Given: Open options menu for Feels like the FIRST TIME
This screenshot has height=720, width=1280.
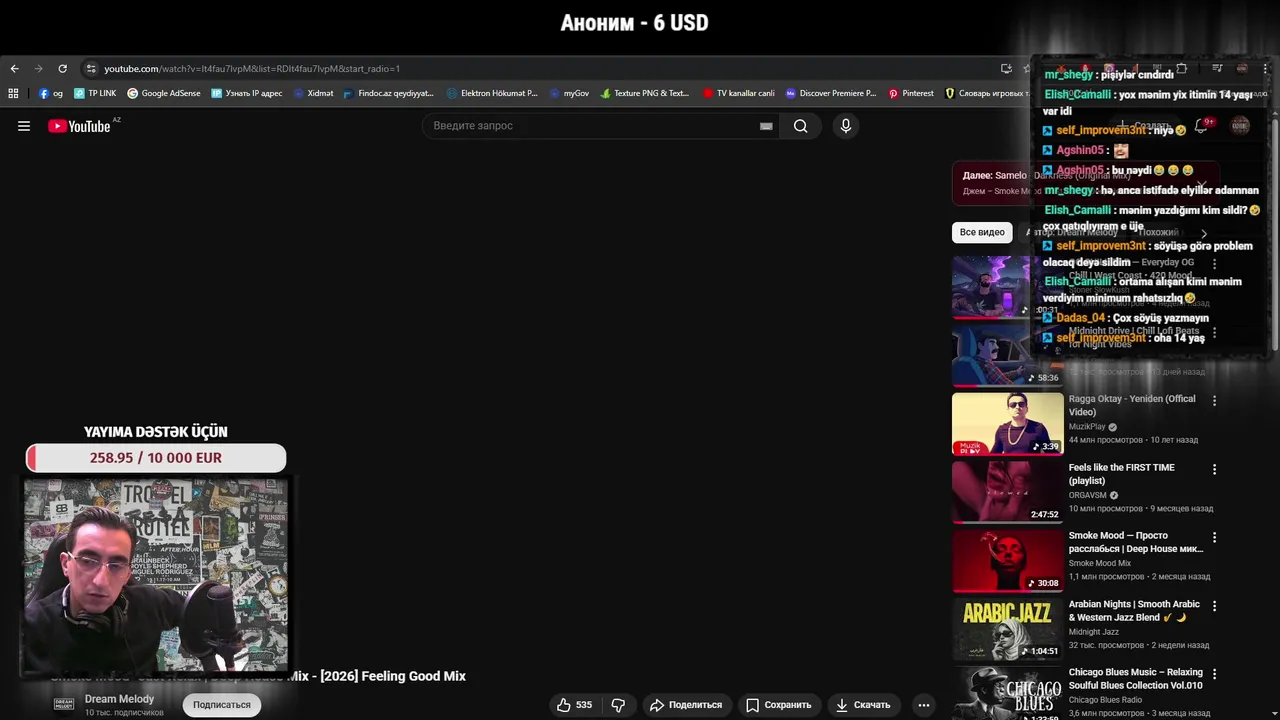Looking at the screenshot, I should (x=1214, y=469).
